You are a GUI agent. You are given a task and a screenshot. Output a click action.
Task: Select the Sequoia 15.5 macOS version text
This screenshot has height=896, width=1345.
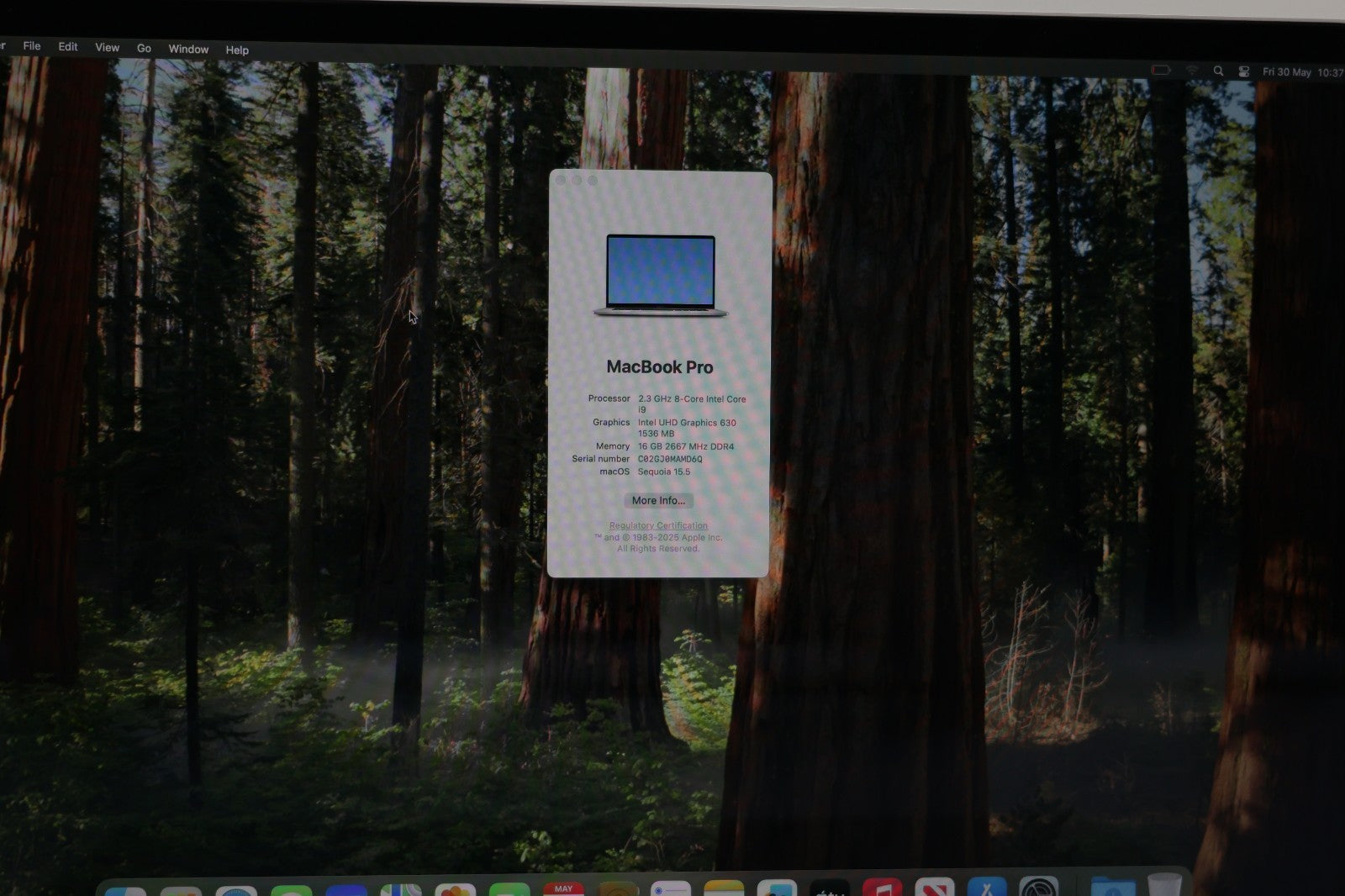coord(664,472)
